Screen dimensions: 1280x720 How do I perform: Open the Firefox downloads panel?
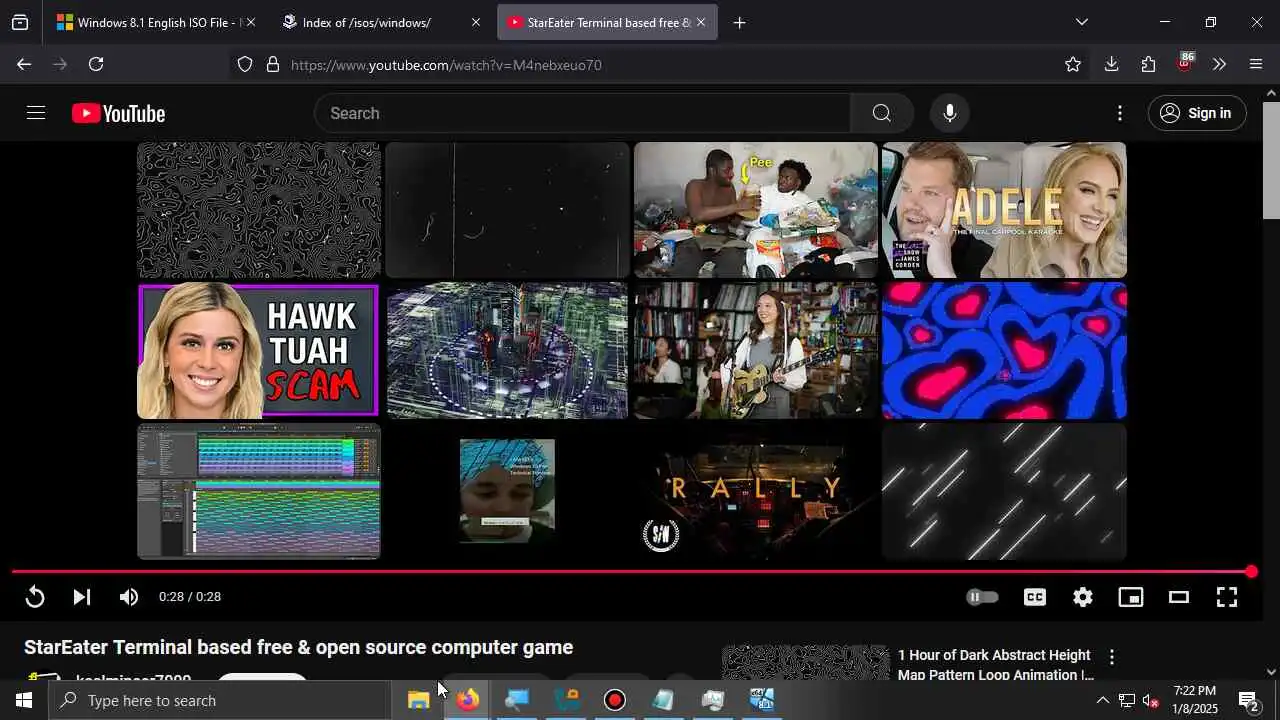[1111, 64]
